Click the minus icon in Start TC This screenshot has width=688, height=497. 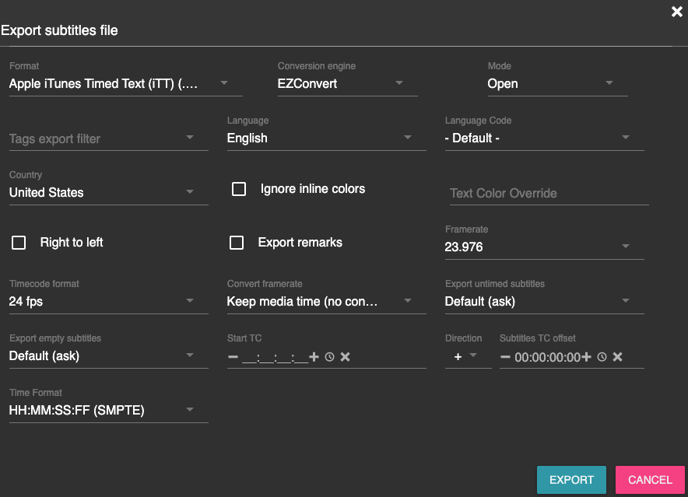point(233,357)
